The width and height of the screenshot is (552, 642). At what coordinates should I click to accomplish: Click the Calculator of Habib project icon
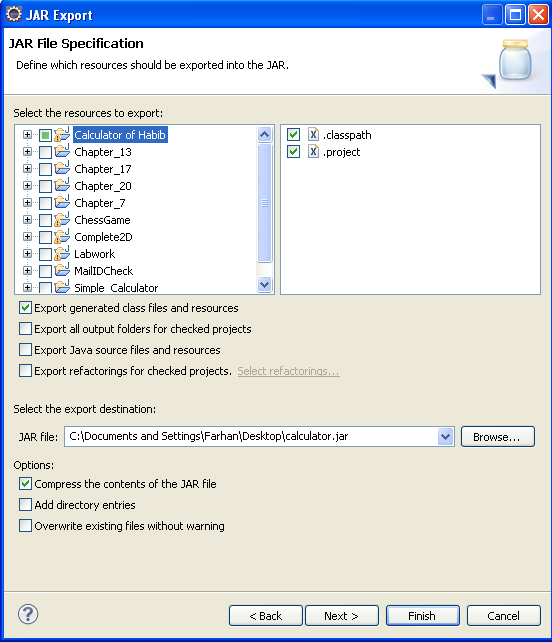(62, 135)
